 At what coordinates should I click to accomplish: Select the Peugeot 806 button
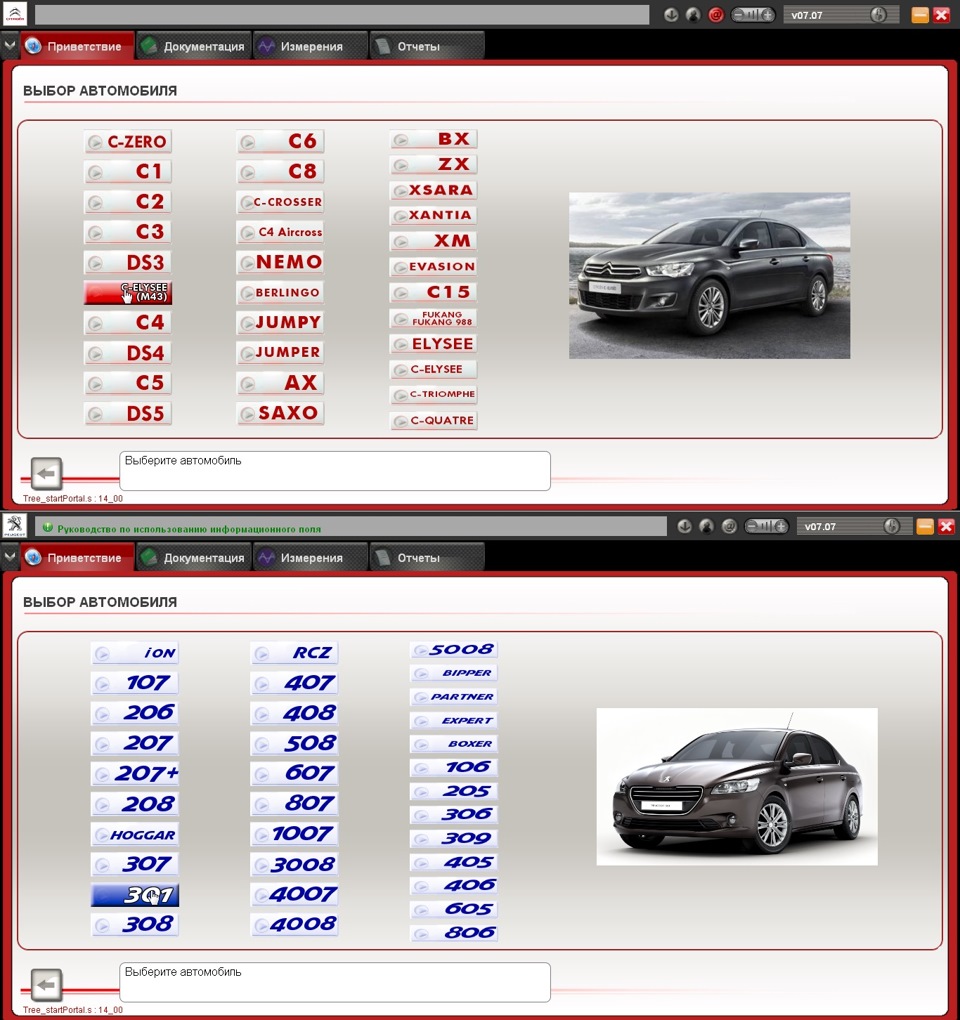point(454,933)
